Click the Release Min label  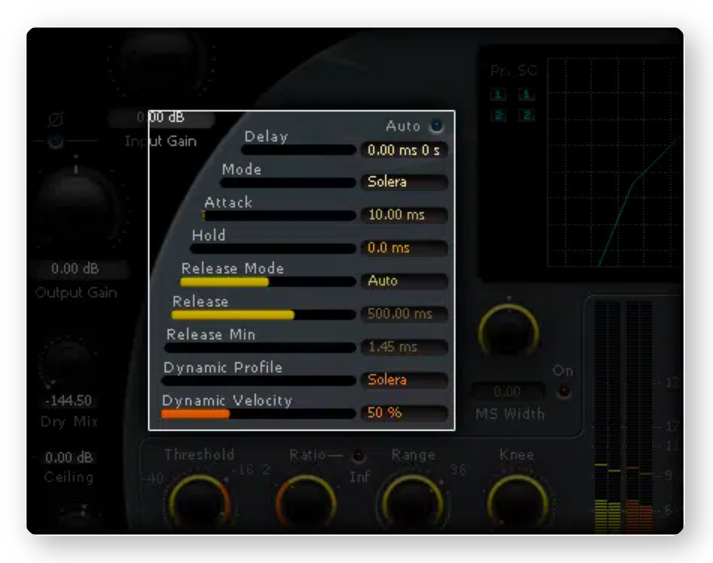(211, 335)
